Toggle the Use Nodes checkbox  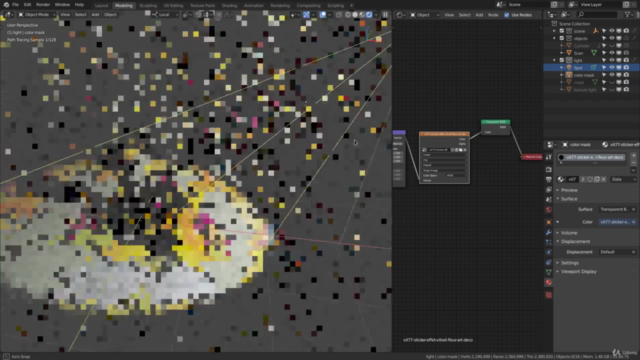507,15
